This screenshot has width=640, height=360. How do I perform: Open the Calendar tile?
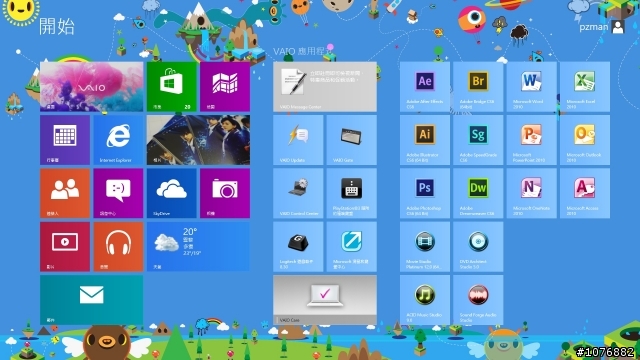pos(65,140)
